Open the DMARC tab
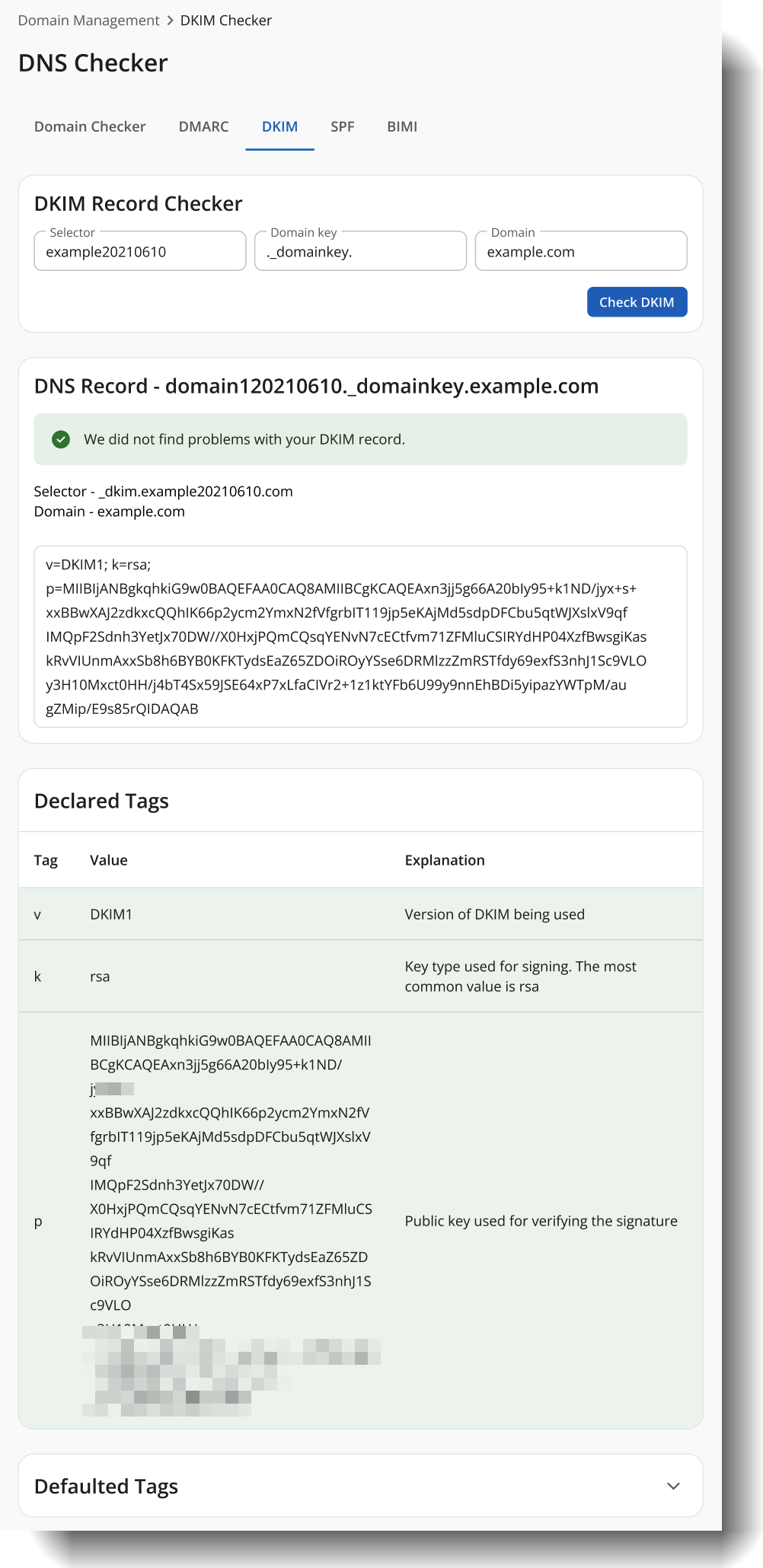763x1568 pixels. pyautogui.click(x=203, y=127)
